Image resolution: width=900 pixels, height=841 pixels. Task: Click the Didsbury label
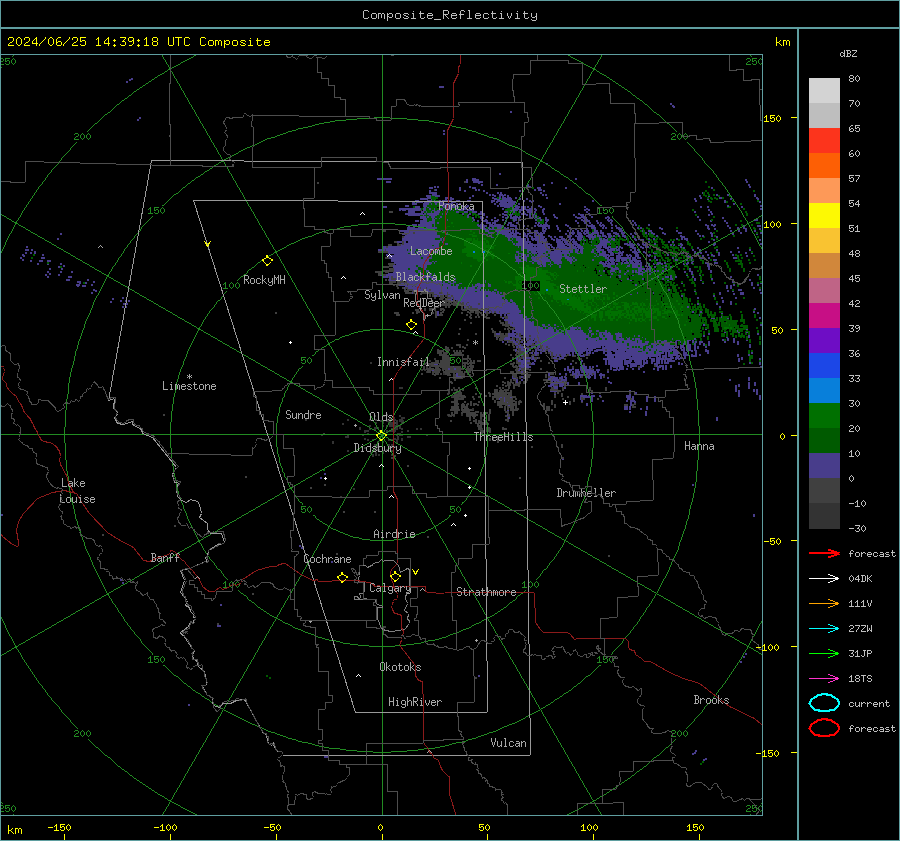377,448
